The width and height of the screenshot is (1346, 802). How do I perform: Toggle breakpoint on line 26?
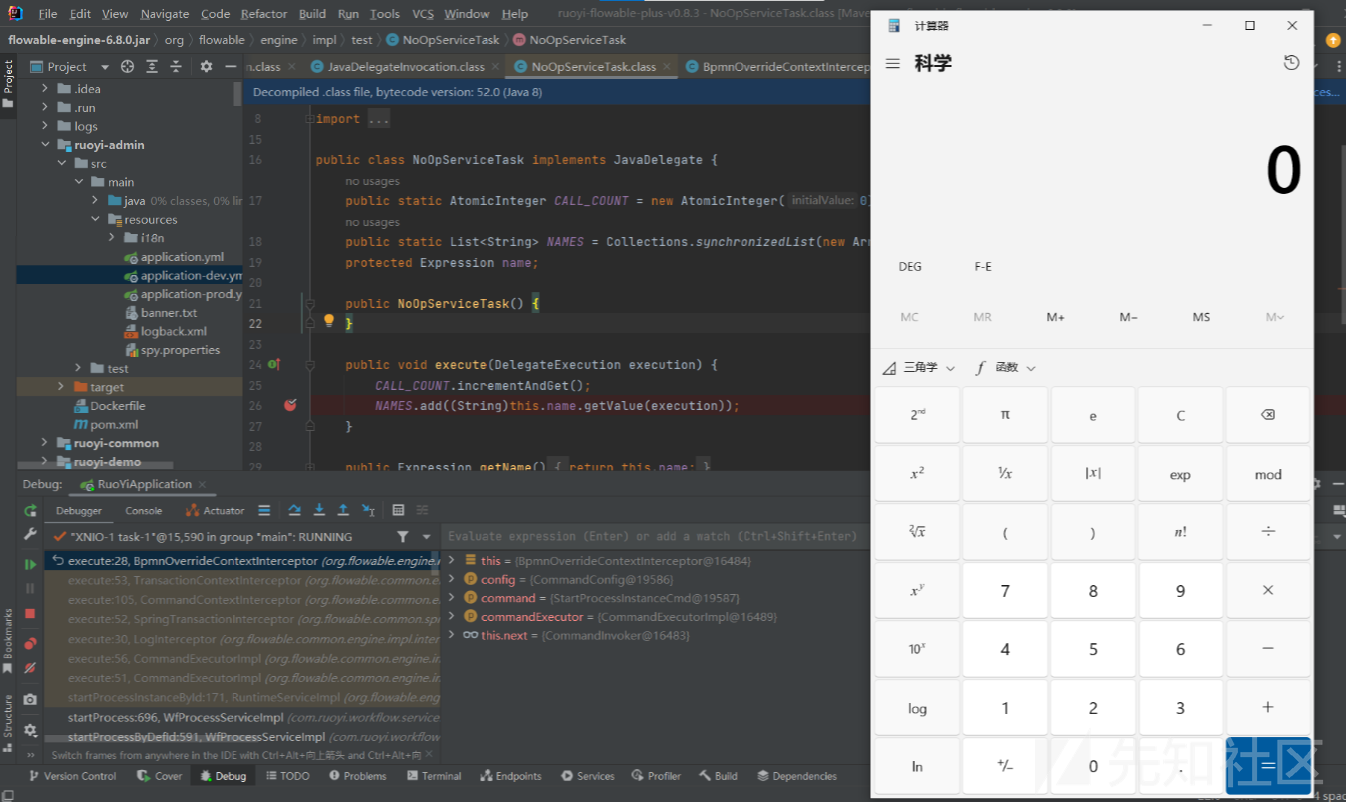(290, 405)
